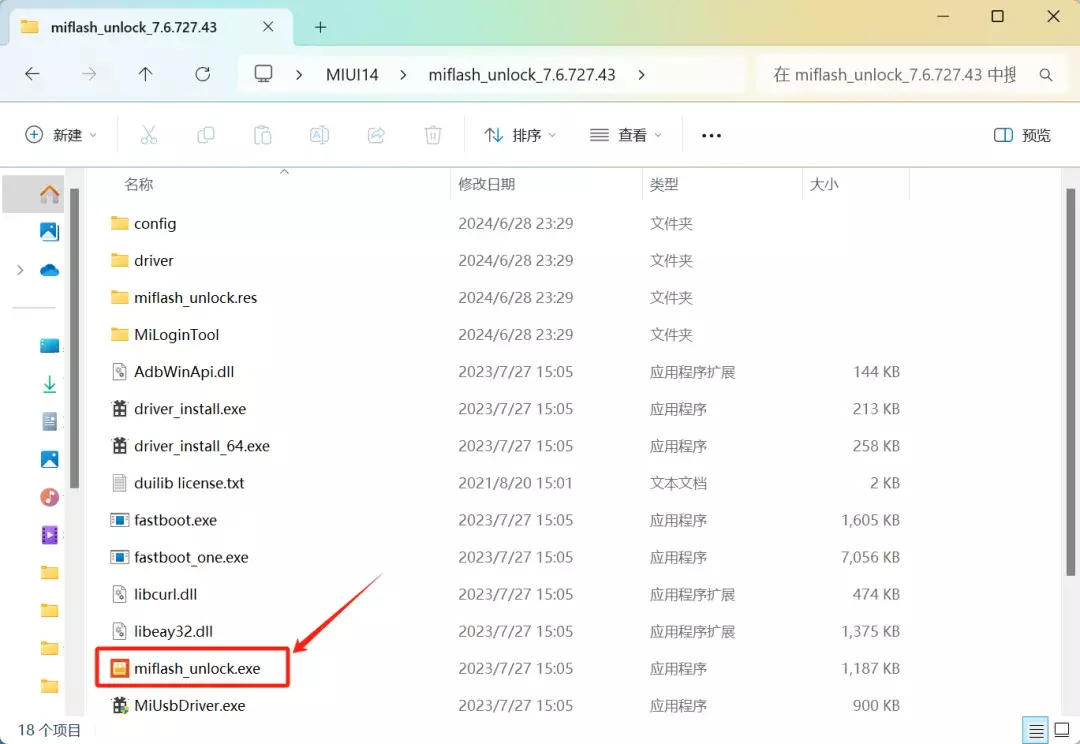Open Home in the navigation sidebar
The width and height of the screenshot is (1080, 744).
[49, 194]
